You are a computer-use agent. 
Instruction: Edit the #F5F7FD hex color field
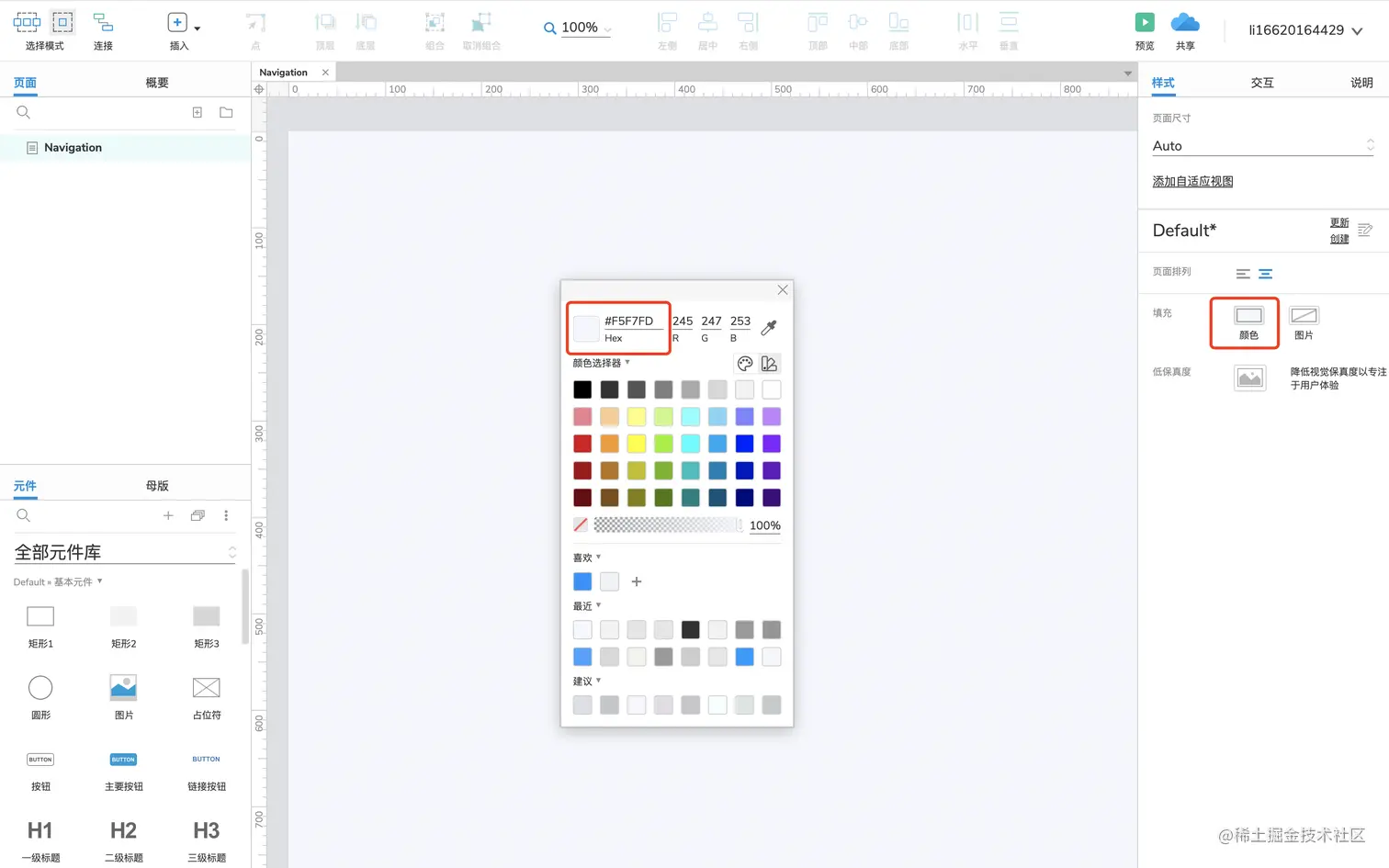[x=633, y=321]
